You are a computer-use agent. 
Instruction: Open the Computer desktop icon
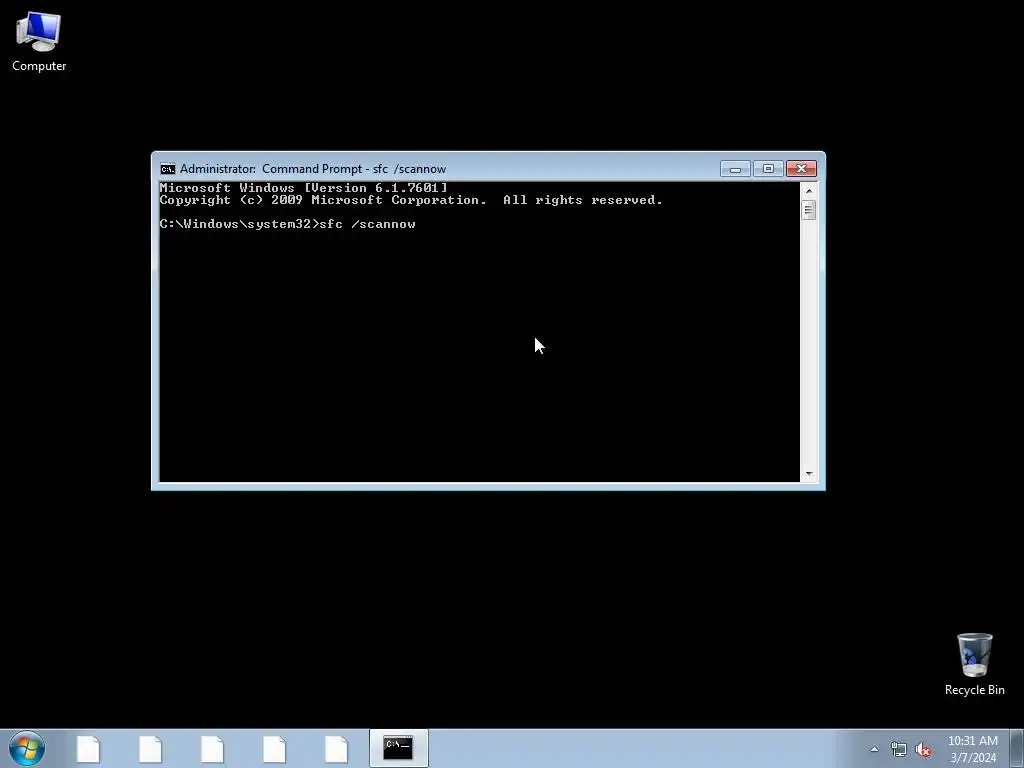(39, 42)
